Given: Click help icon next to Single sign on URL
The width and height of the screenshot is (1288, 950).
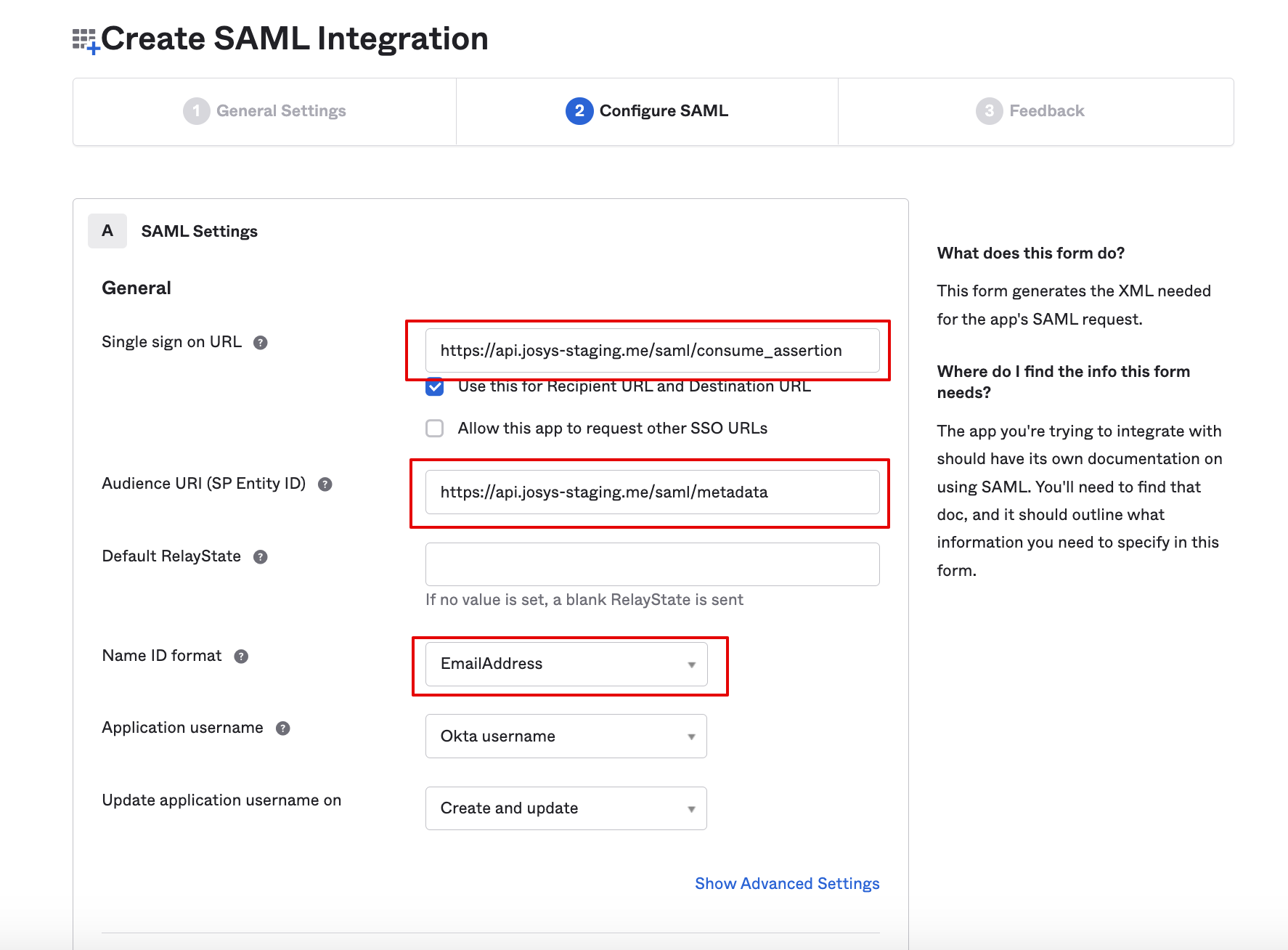Looking at the screenshot, I should 260,343.
